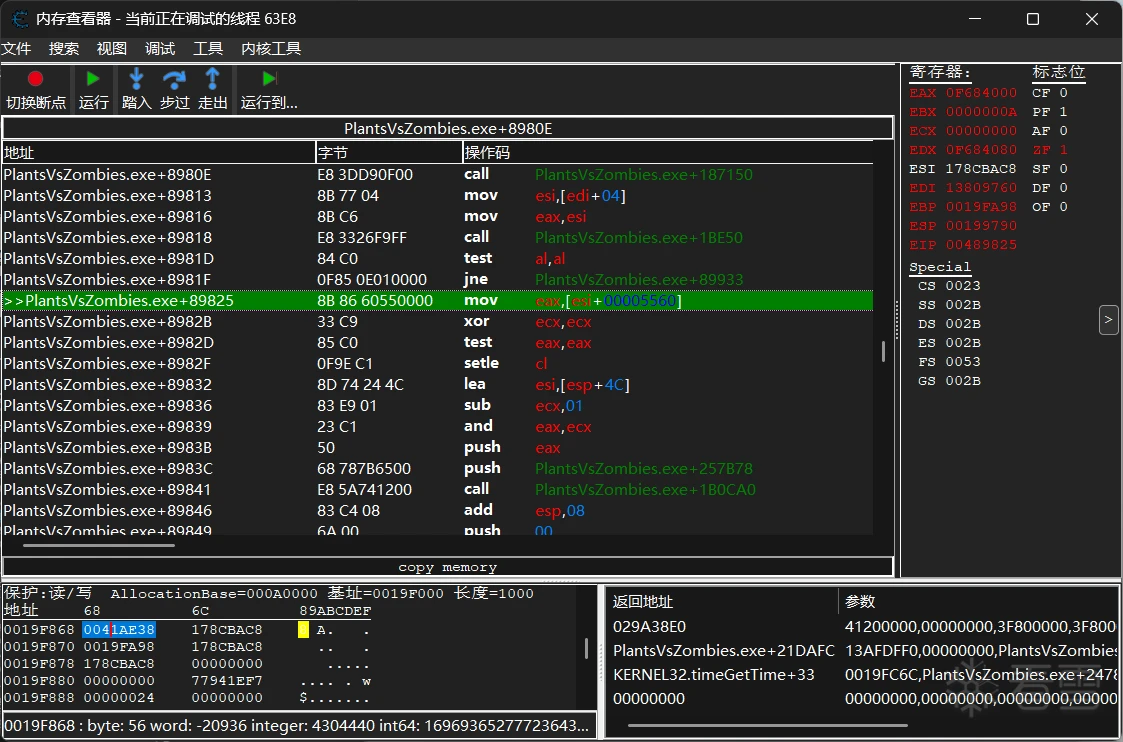The width and height of the screenshot is (1123, 742).
Task: Select the call line at PlantsVsZombies.exe+8980E
Action: pos(438,175)
